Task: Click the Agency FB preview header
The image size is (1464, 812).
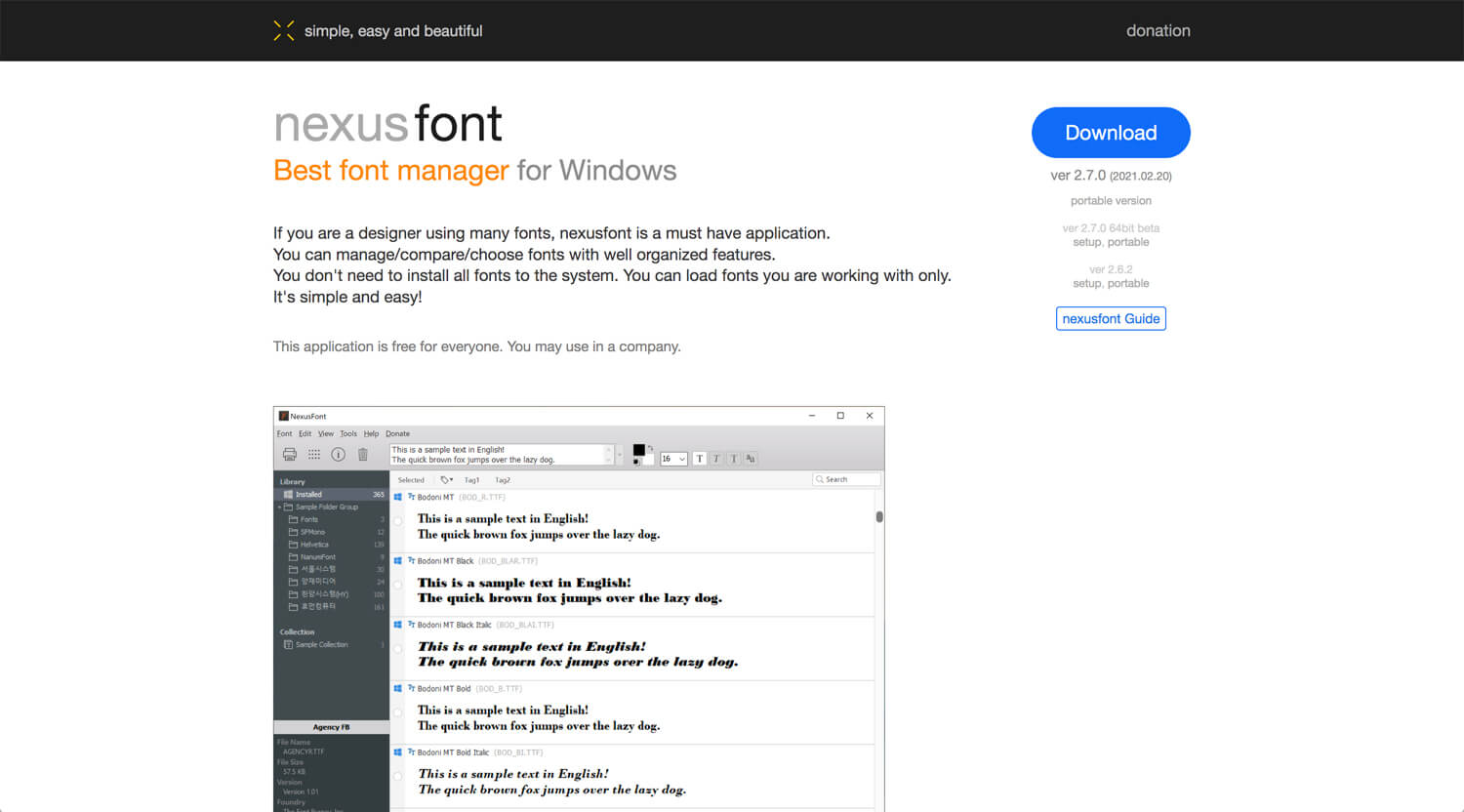Action: pos(331,727)
